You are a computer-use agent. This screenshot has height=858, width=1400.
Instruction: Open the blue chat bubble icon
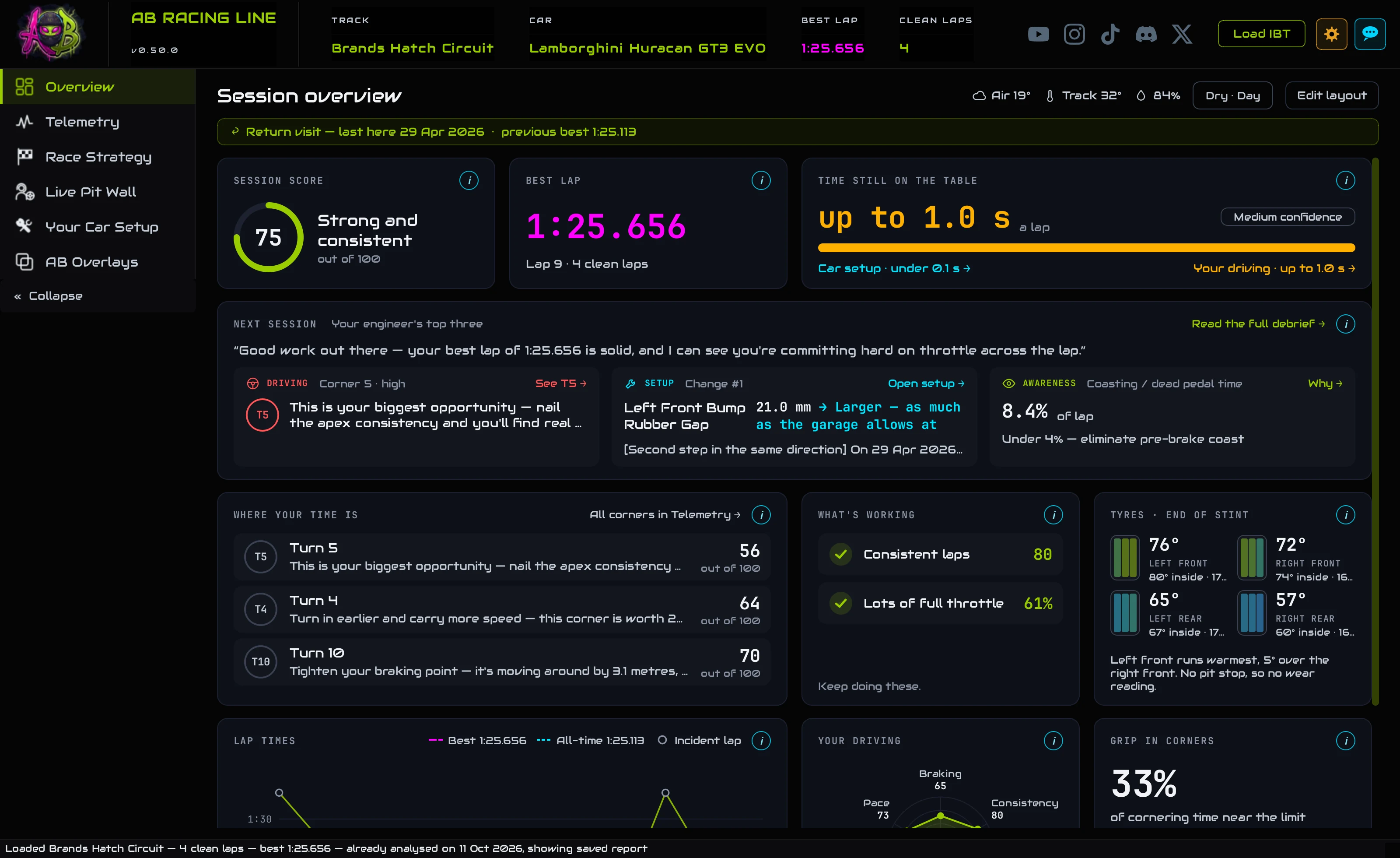click(1370, 34)
